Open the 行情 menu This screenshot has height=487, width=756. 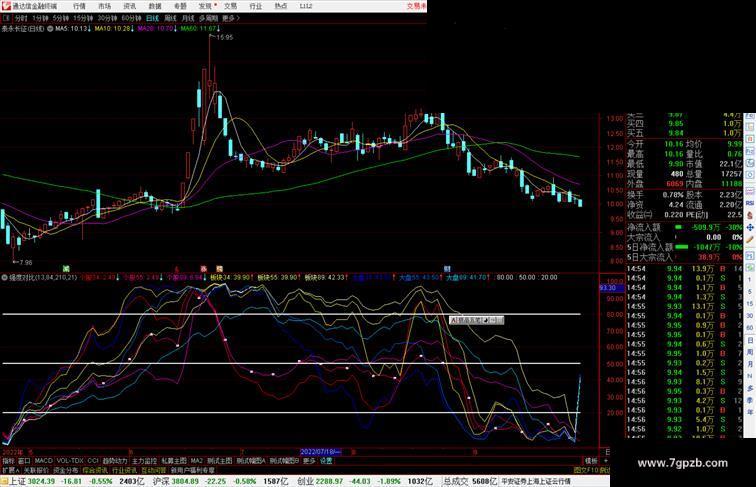coord(79,6)
